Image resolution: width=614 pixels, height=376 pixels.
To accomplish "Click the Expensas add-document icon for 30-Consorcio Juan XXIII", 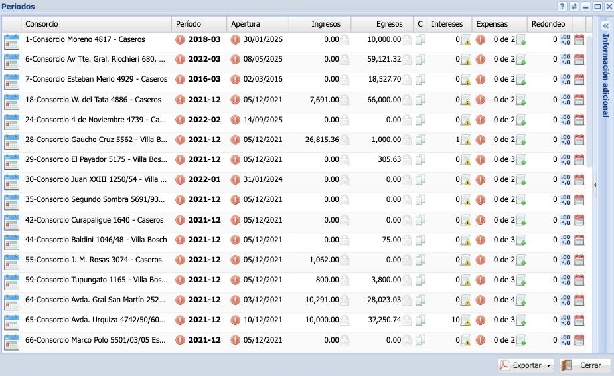I will tap(521, 180).
